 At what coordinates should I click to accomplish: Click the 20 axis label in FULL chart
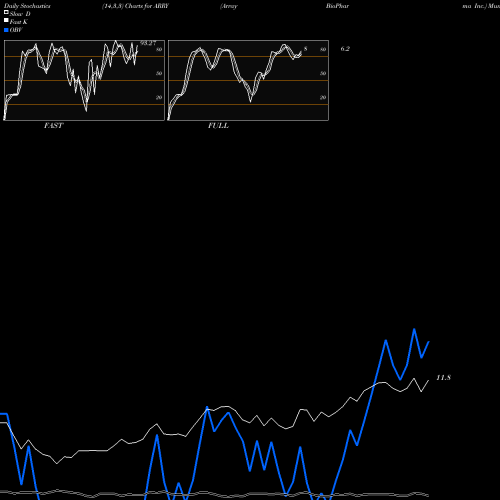(x=323, y=98)
